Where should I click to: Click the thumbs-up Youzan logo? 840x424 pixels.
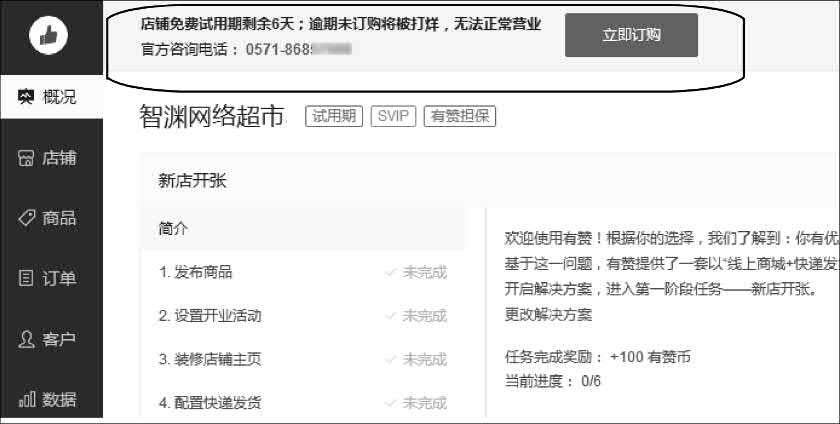[49, 35]
